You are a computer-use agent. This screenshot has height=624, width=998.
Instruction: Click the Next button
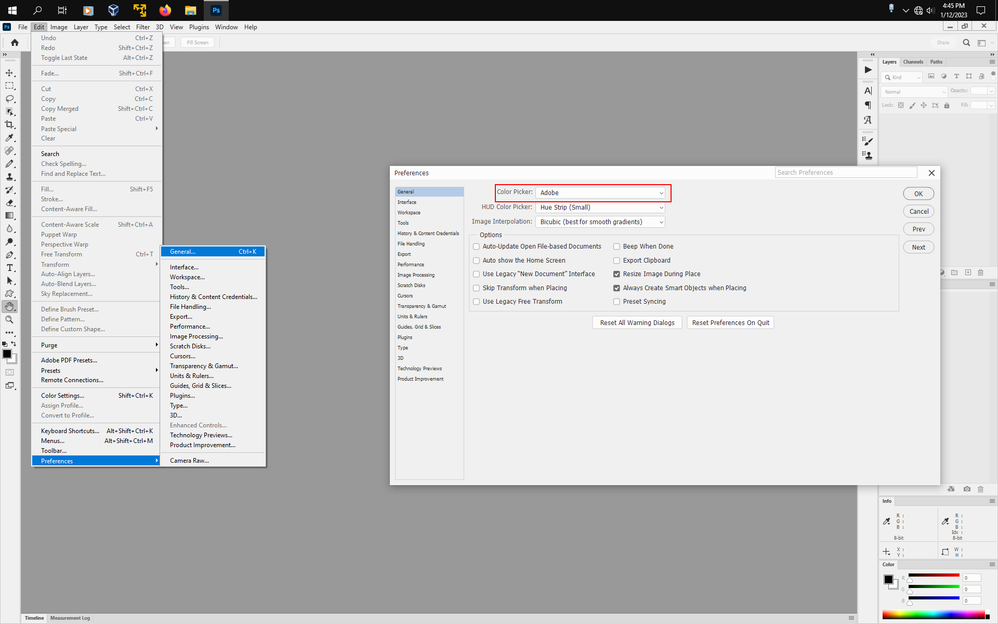click(918, 247)
